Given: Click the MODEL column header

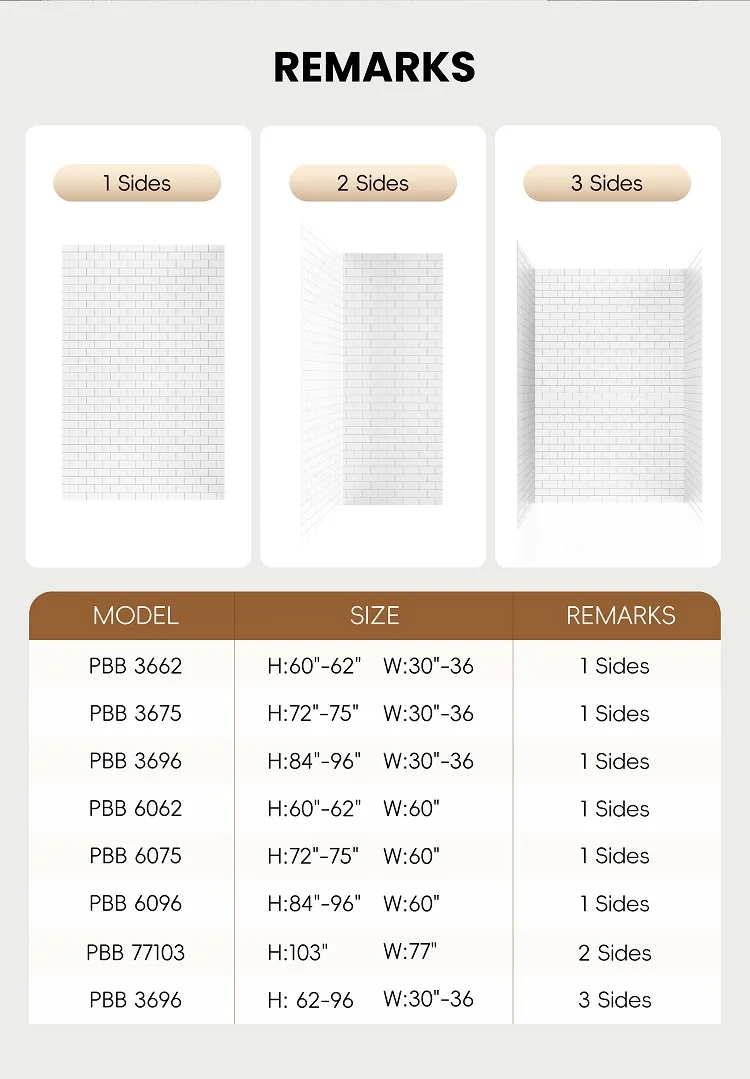Looking at the screenshot, I should point(135,616).
